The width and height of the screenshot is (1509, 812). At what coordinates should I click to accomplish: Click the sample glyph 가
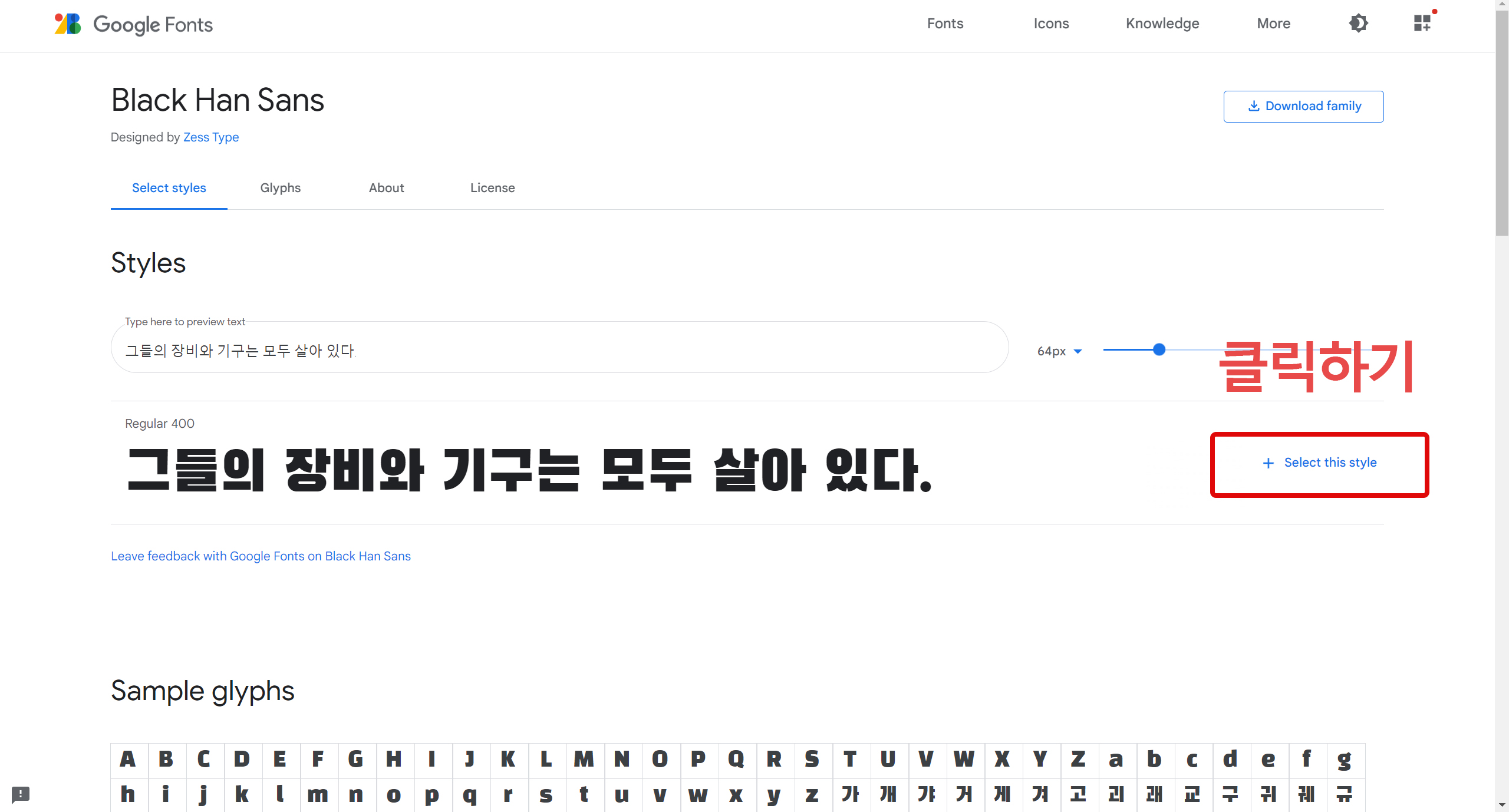(x=850, y=794)
